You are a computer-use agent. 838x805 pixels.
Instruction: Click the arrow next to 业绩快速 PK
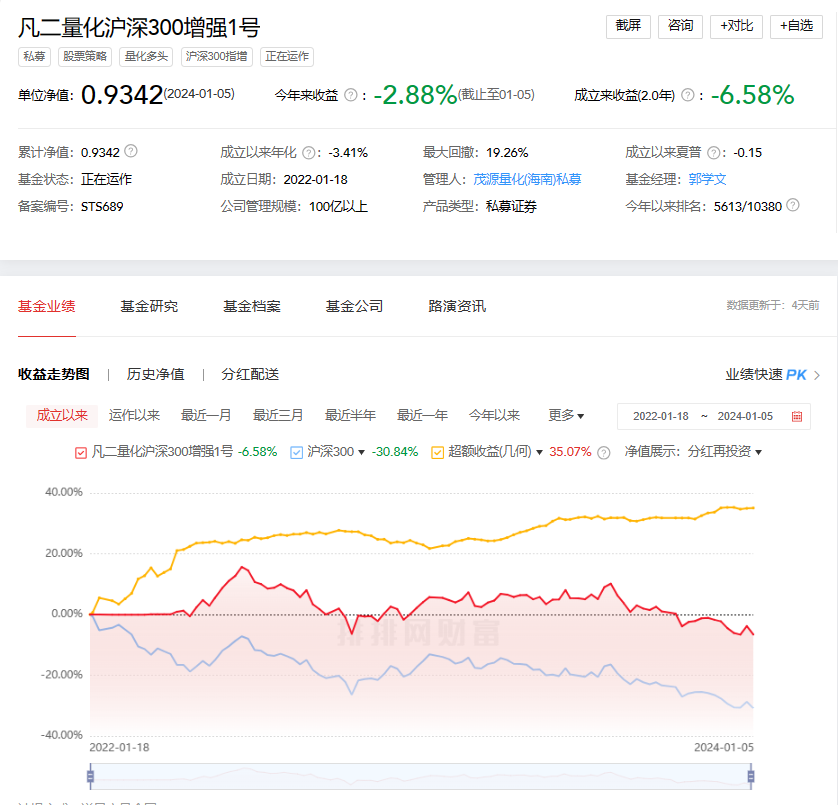817,375
